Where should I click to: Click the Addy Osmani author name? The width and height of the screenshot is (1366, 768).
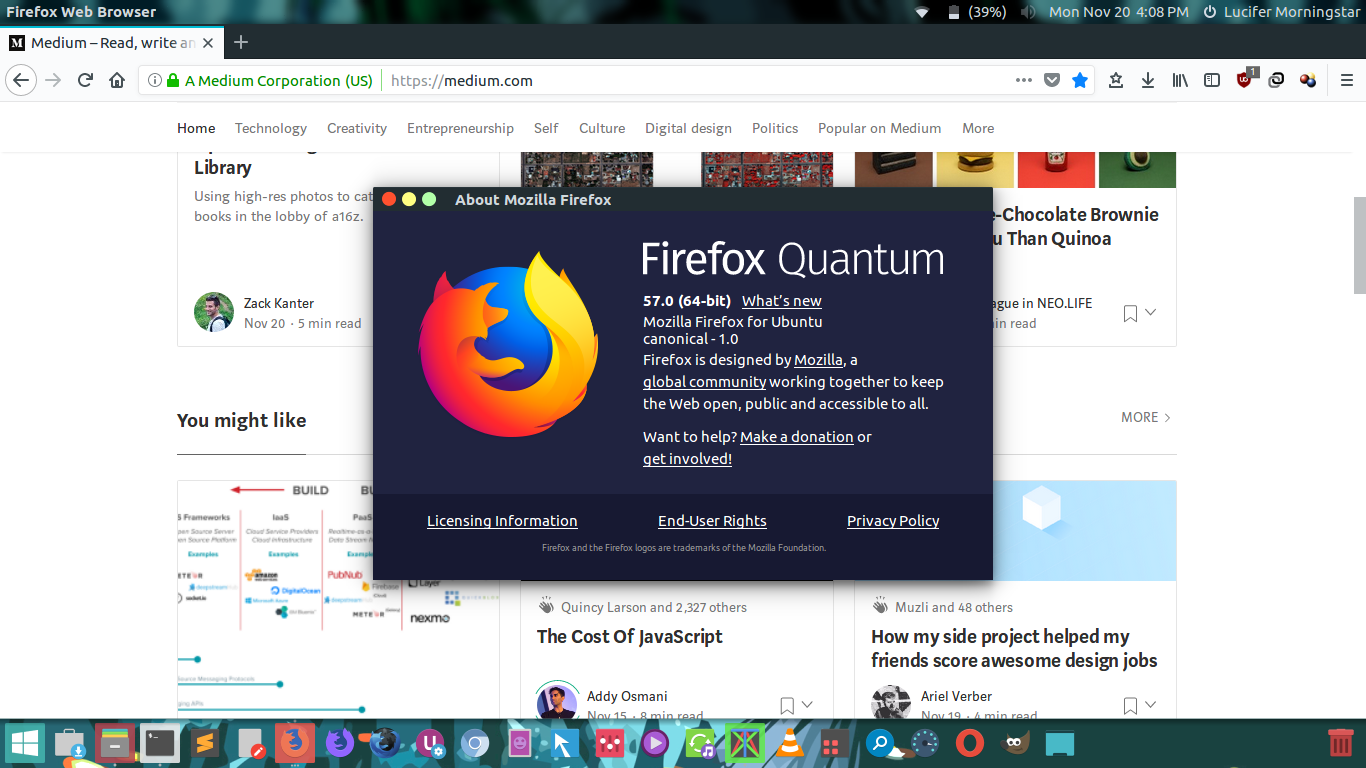[627, 696]
